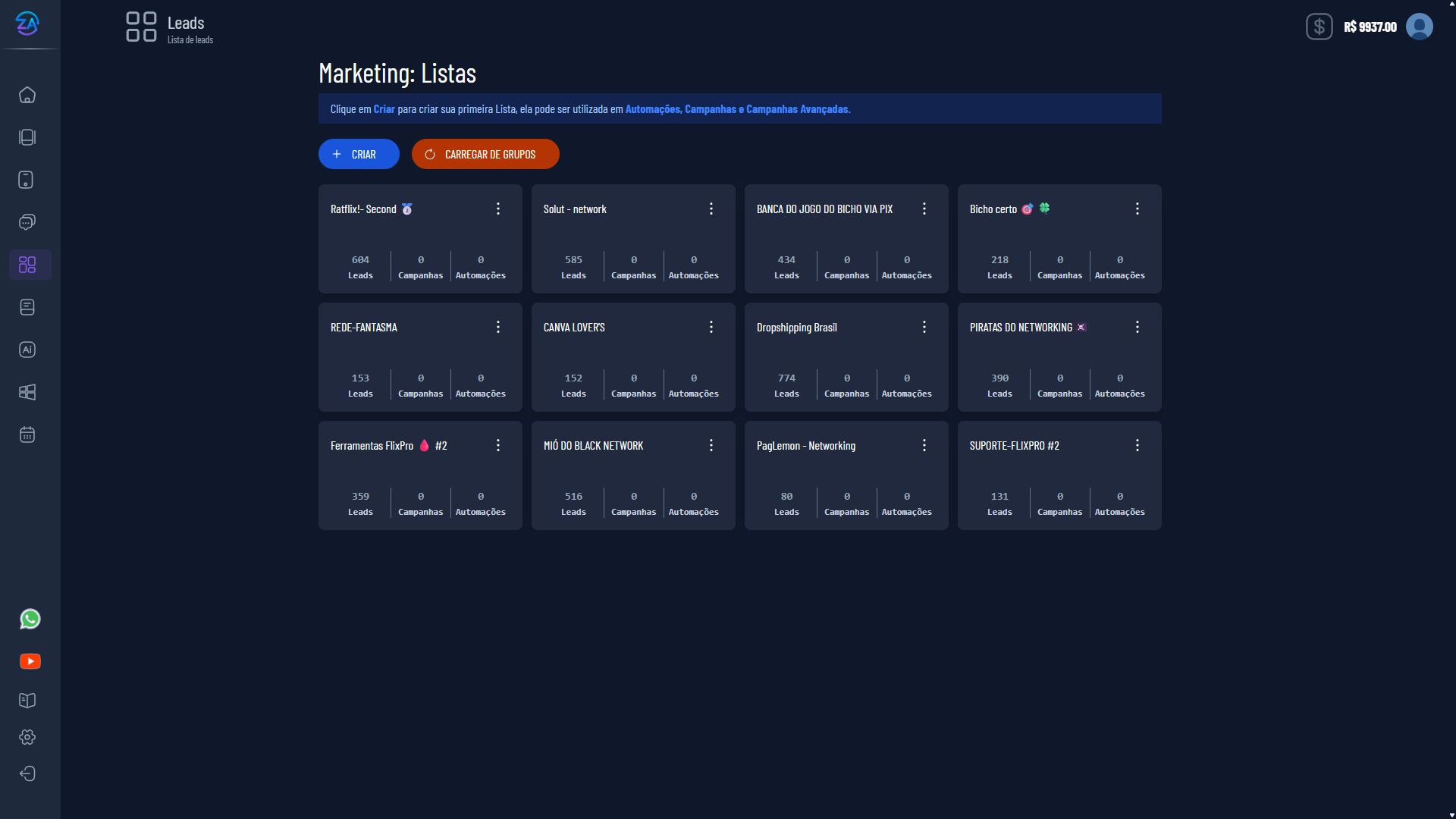
Task: Expand three-dot menu on CANVA LOVER'S card
Action: (711, 327)
